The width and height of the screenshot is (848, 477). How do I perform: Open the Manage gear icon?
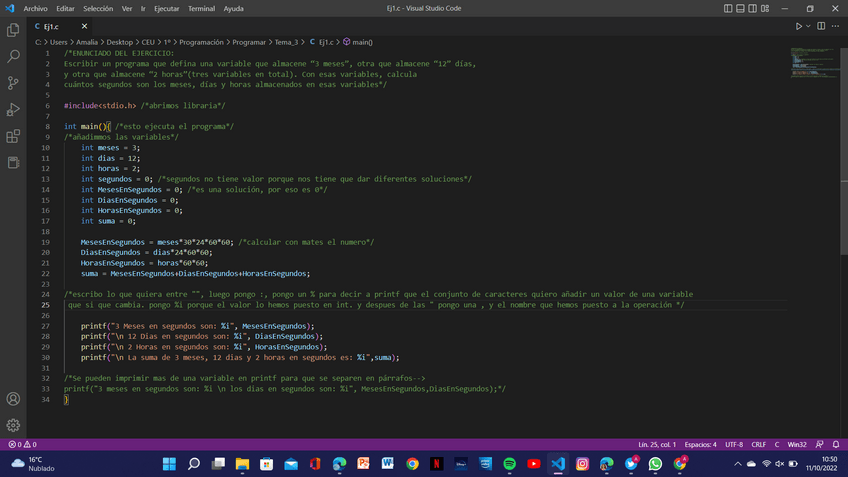point(13,425)
